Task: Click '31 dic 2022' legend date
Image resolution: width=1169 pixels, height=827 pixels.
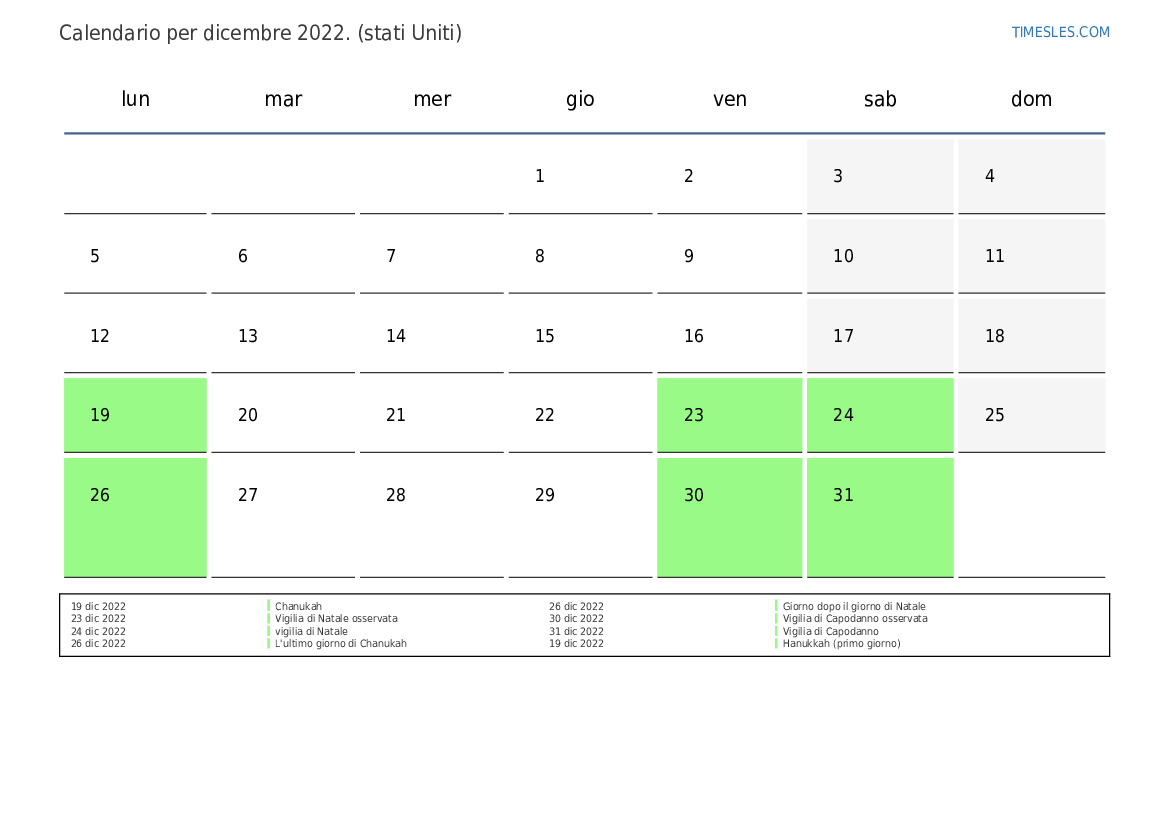Action: tap(576, 631)
